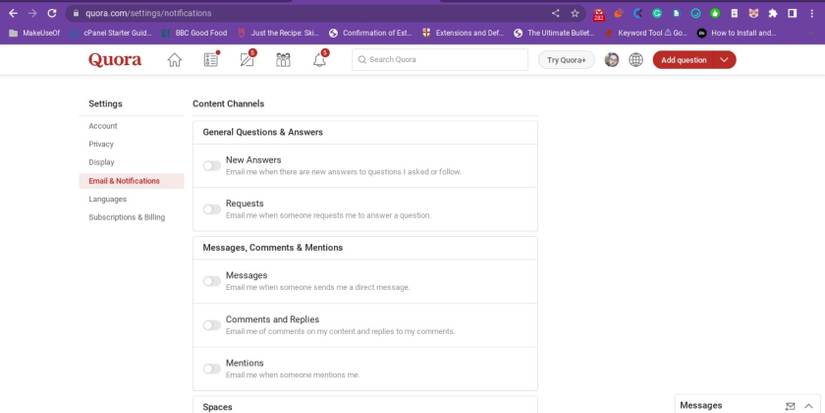The image size is (825, 413).
Task: Open the Answer pencil icon
Action: coord(247,59)
